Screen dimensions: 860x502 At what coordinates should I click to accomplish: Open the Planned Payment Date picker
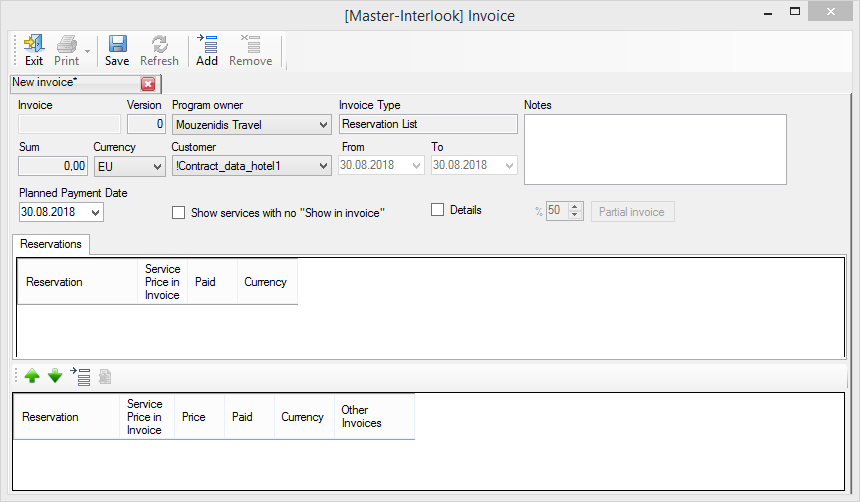(x=95, y=213)
